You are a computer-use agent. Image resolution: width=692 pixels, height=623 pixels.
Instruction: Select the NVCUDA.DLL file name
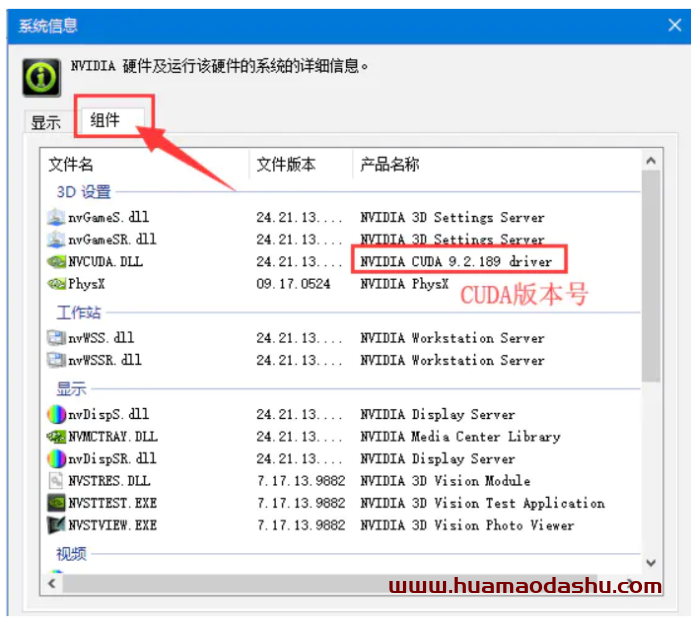pyautogui.click(x=105, y=262)
